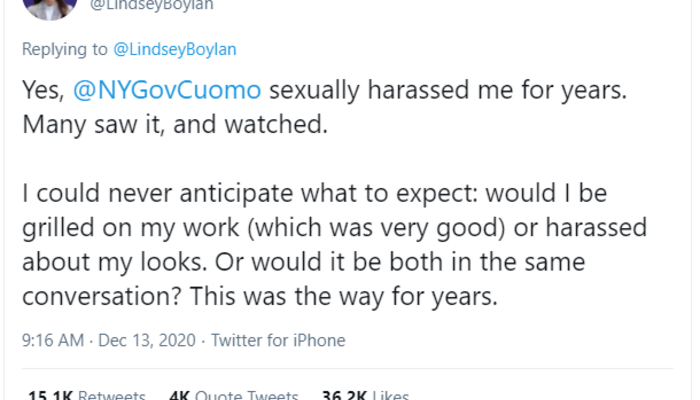
Task: Click @LindseyBoylan in the Replying to line
Action: pyautogui.click(x=177, y=49)
